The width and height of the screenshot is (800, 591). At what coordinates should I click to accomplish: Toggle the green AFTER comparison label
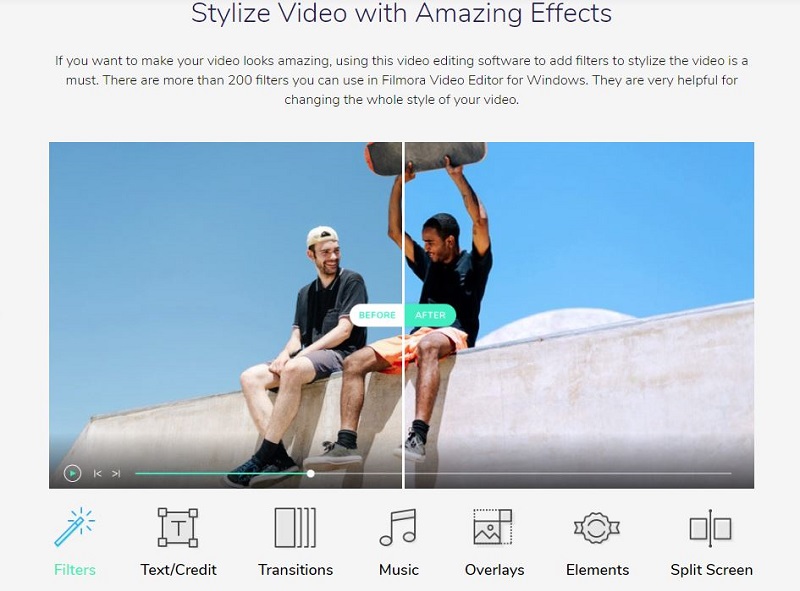tap(430, 315)
